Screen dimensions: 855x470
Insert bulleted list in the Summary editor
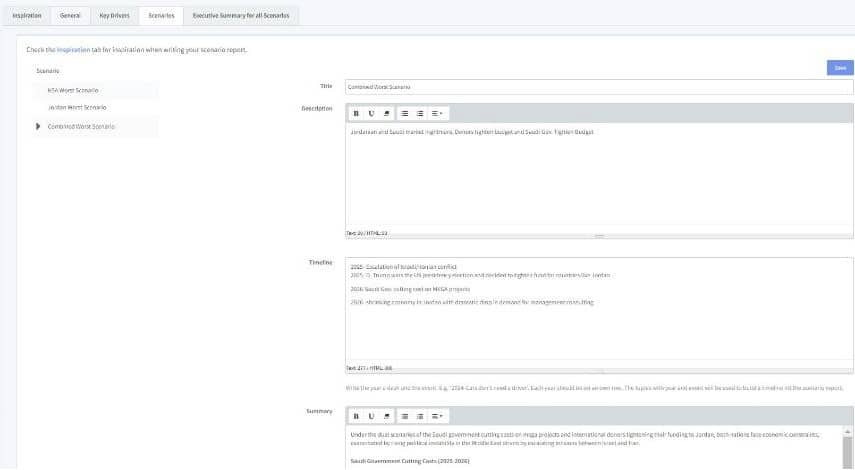(405, 415)
